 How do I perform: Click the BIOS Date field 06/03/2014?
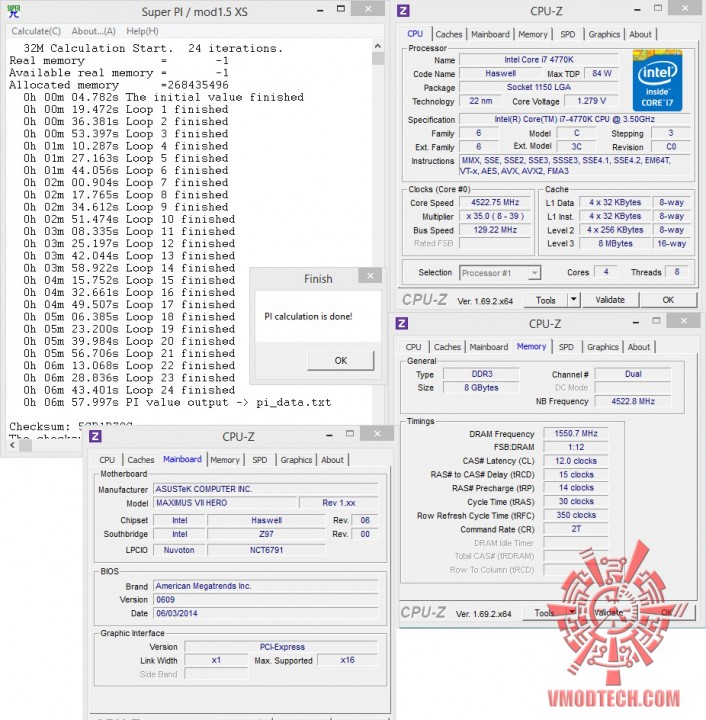[265, 613]
